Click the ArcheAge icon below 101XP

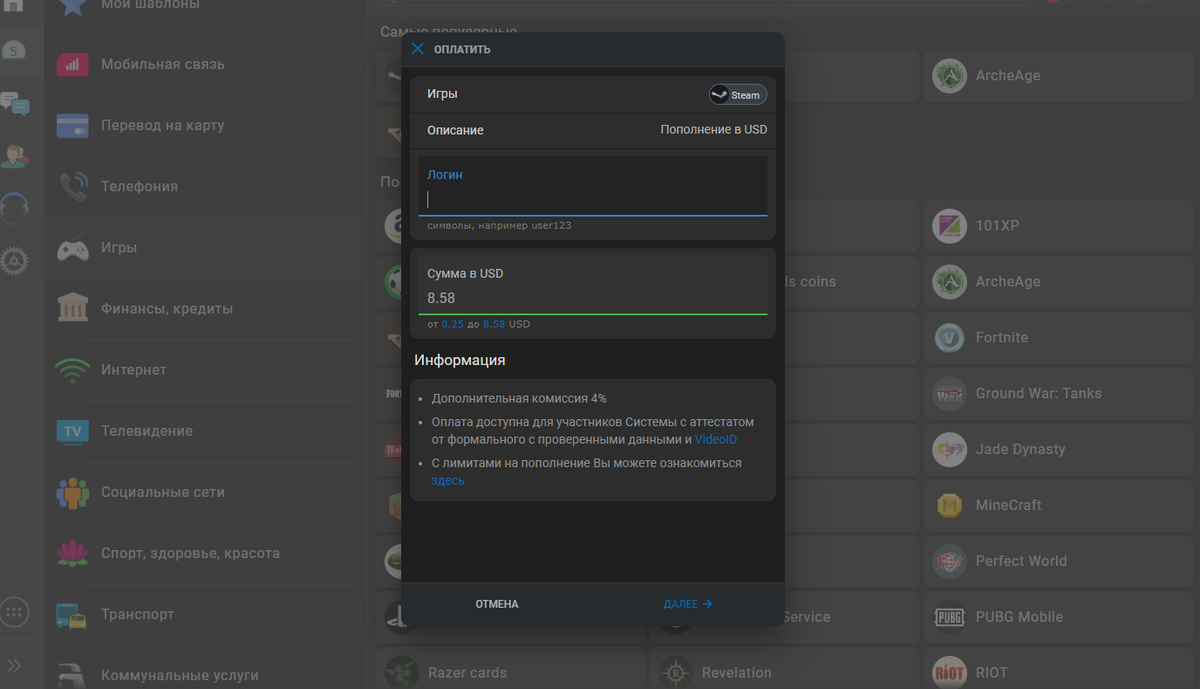(949, 282)
